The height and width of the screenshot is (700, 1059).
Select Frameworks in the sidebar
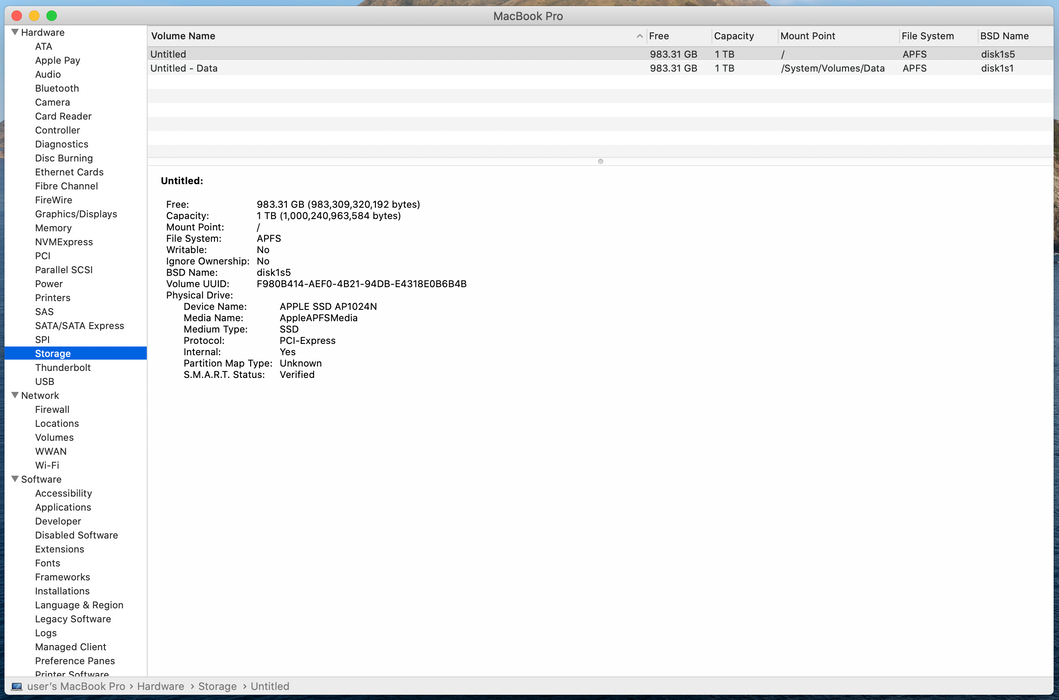(x=62, y=577)
